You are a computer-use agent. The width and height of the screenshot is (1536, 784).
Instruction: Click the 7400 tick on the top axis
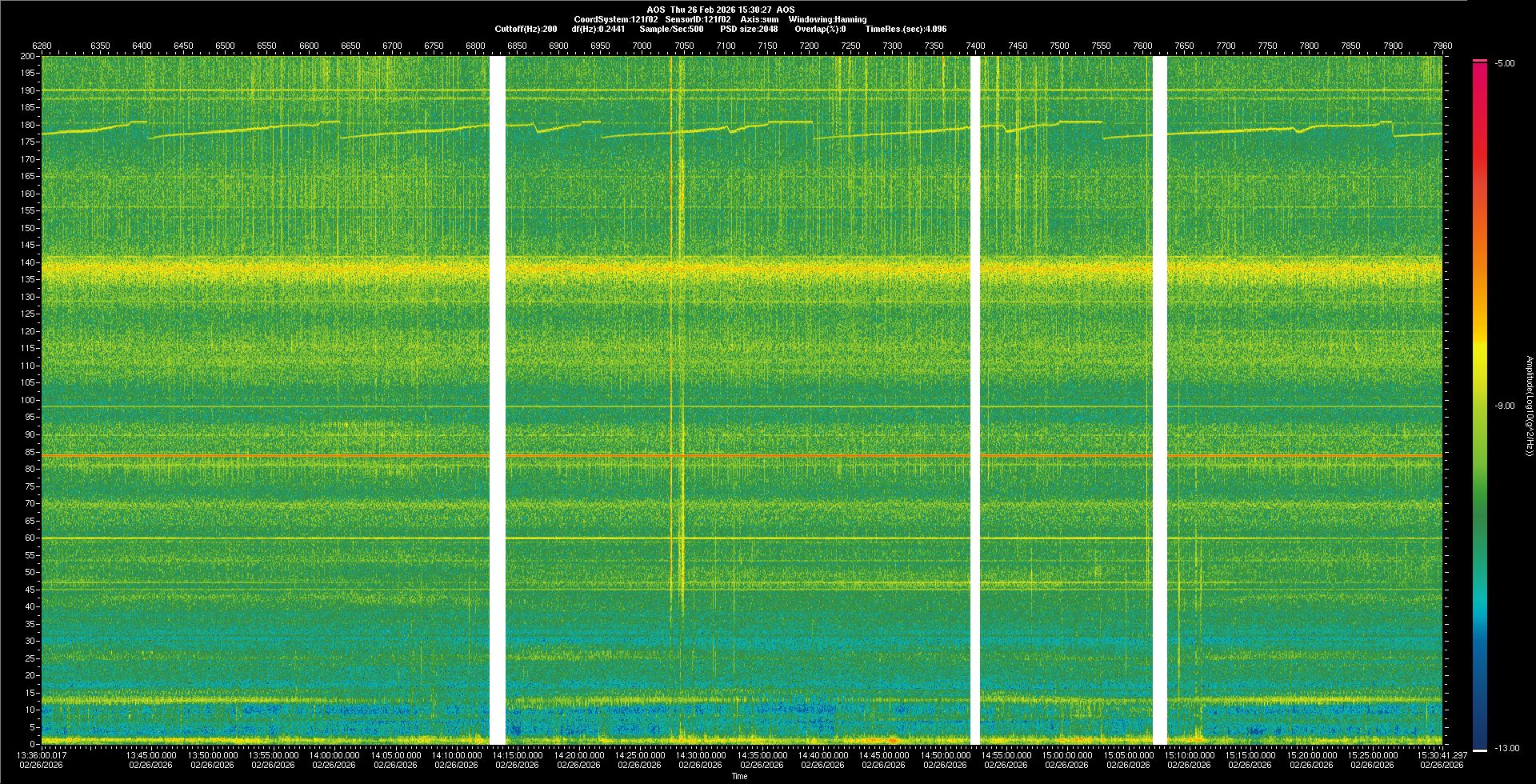coord(975,46)
